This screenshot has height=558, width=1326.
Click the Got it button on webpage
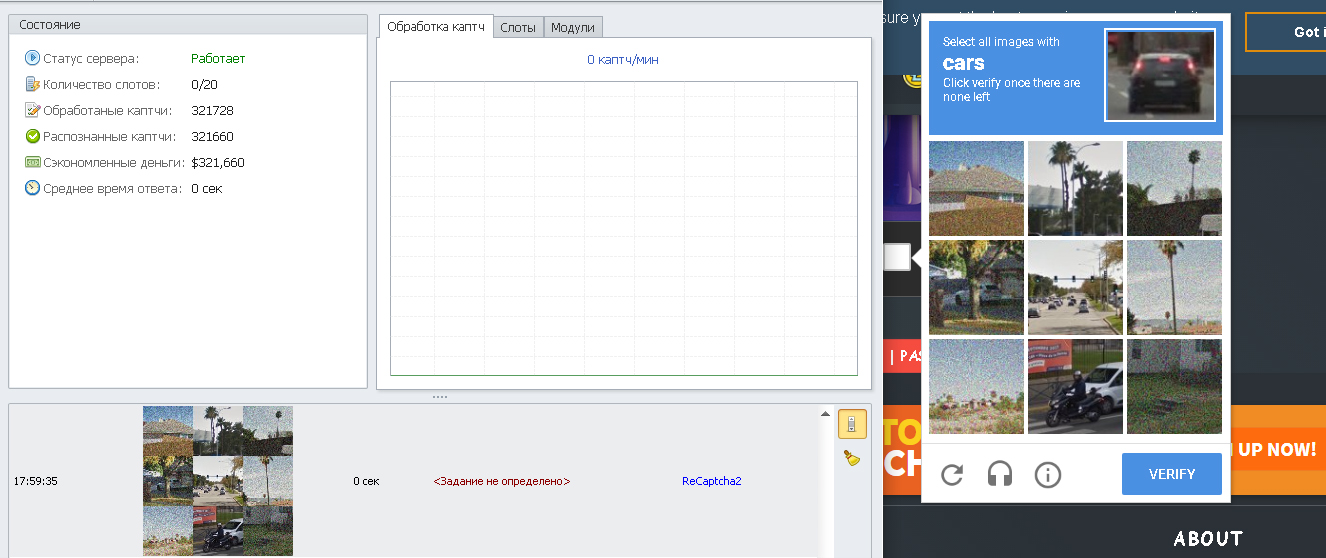(1286, 32)
